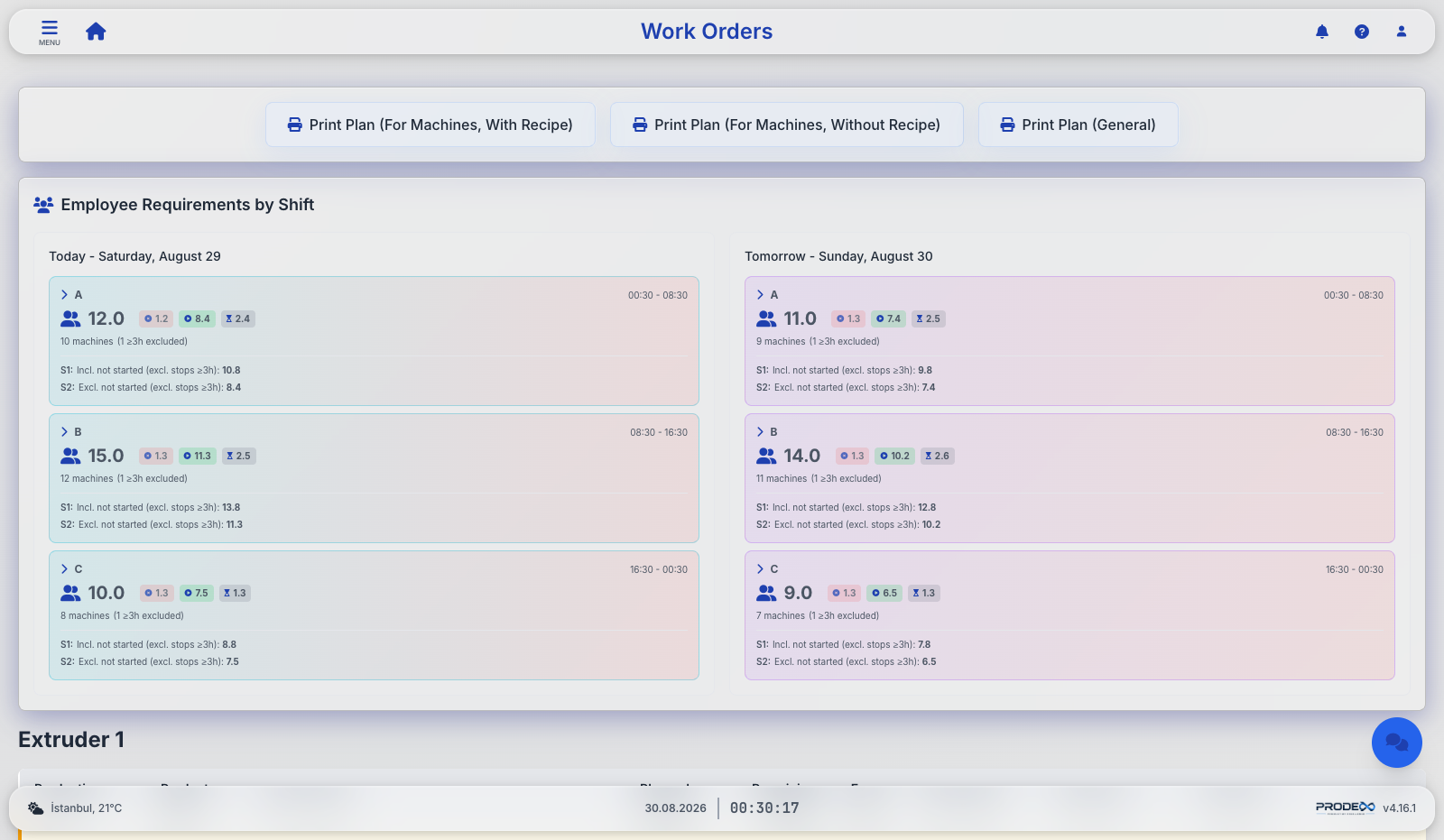The image size is (1444, 840).
Task: Click the v4.16.1 version label
Action: [x=1400, y=808]
